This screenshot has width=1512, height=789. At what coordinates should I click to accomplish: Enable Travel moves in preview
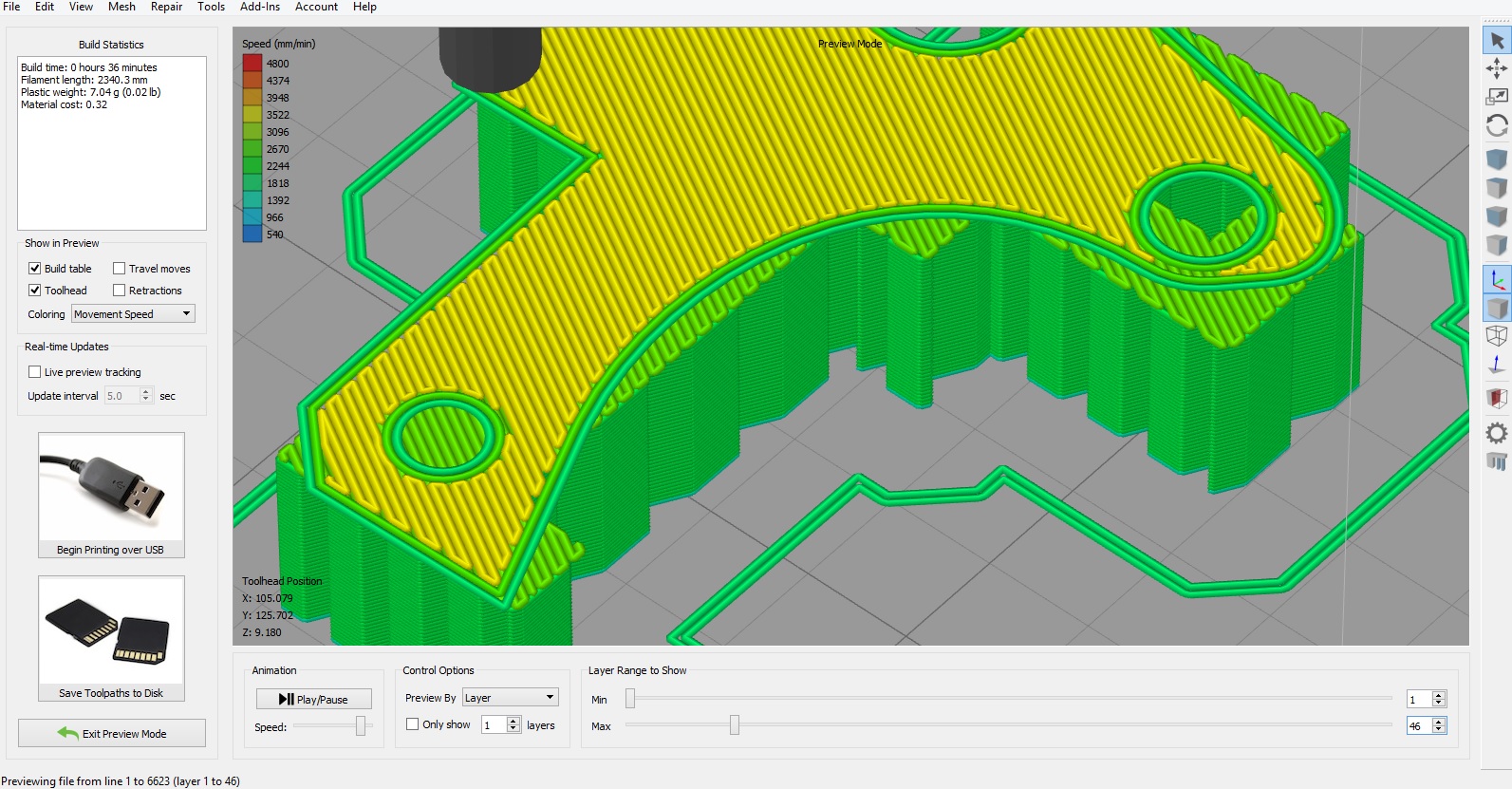(x=120, y=269)
